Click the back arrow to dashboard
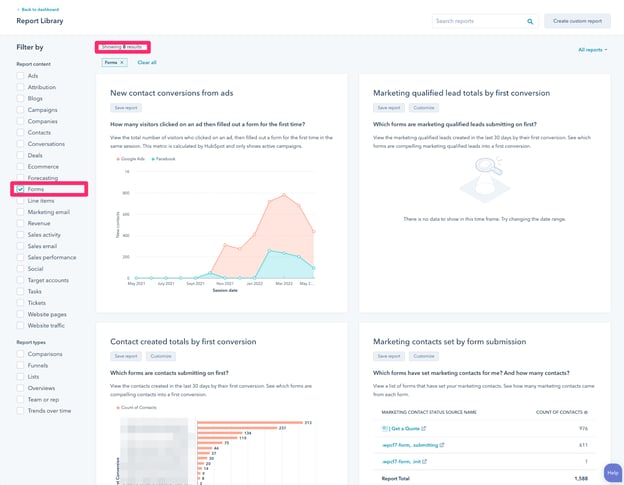 coord(18,9)
